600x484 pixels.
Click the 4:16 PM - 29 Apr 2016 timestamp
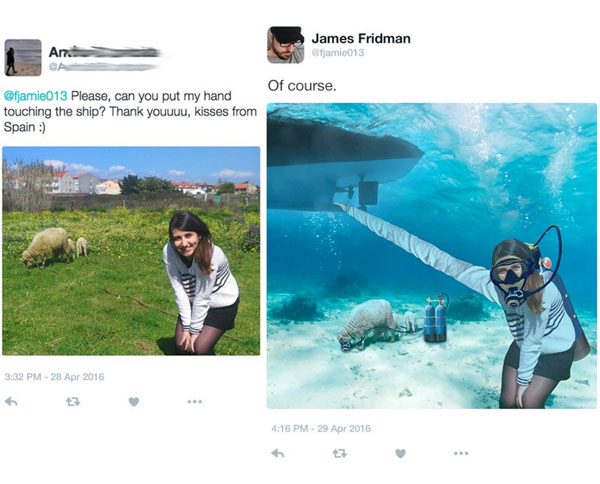321,429
